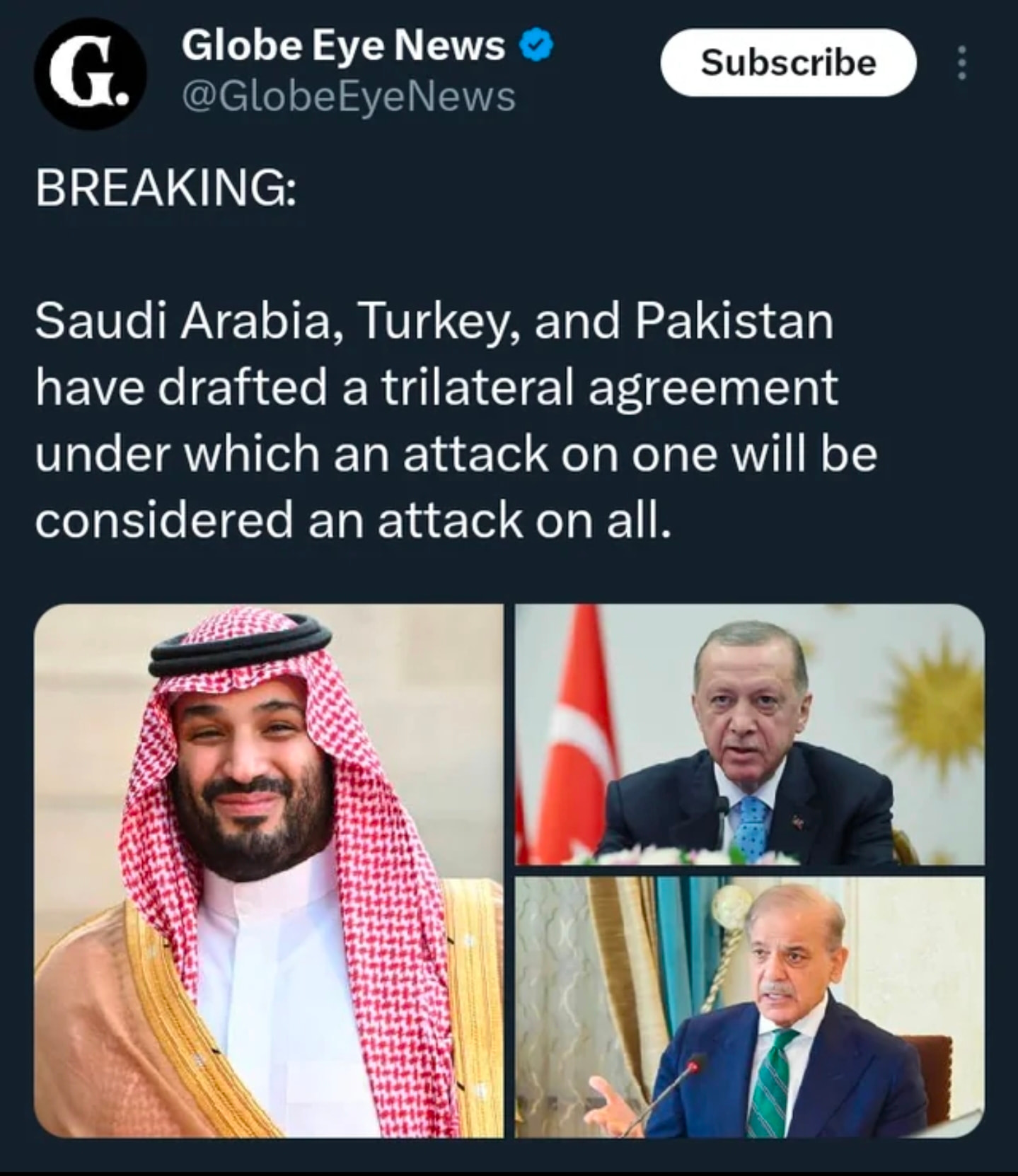The height and width of the screenshot is (1176, 1018).
Task: Open the large left photo with red-checkered headdress
Action: tap(269, 870)
